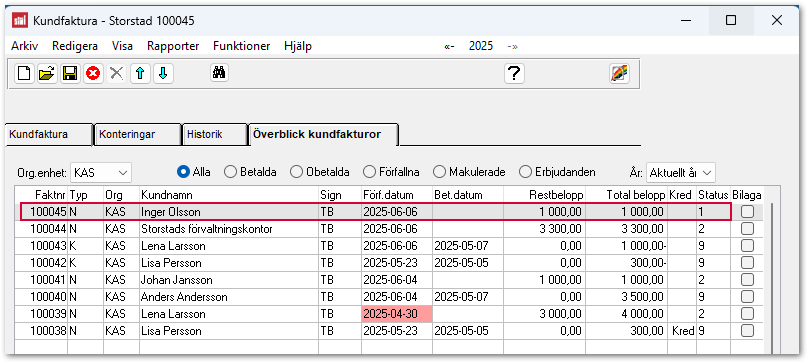This screenshot has height=363, width=808.
Task: Click the question mark help icon
Action: (514, 74)
